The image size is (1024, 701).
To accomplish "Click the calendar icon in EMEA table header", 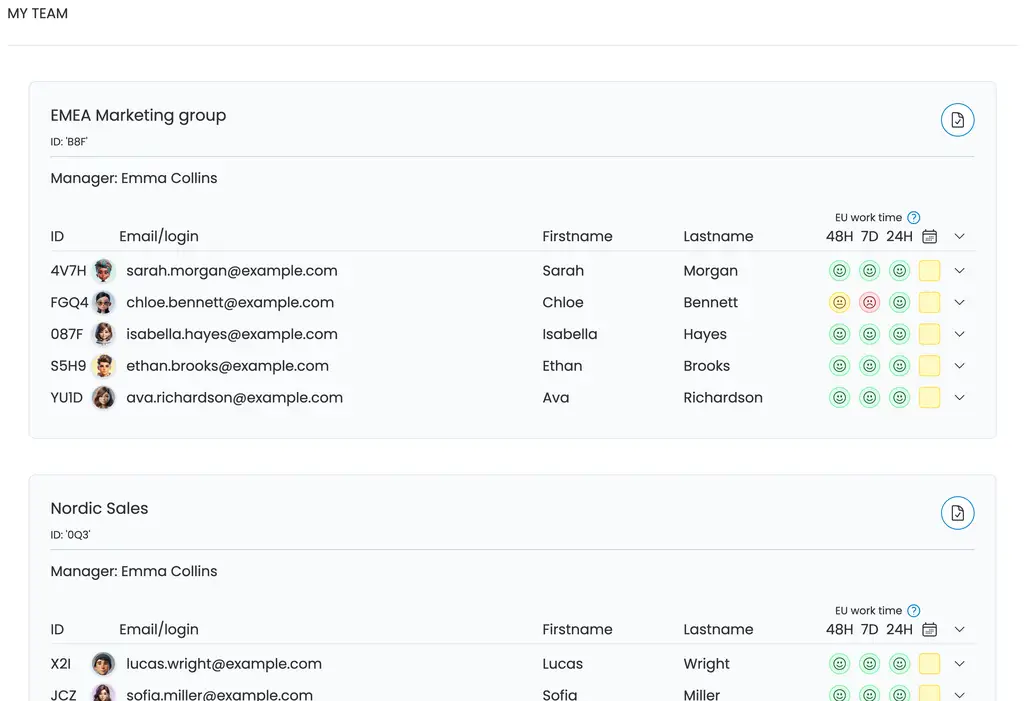I will [929, 237].
